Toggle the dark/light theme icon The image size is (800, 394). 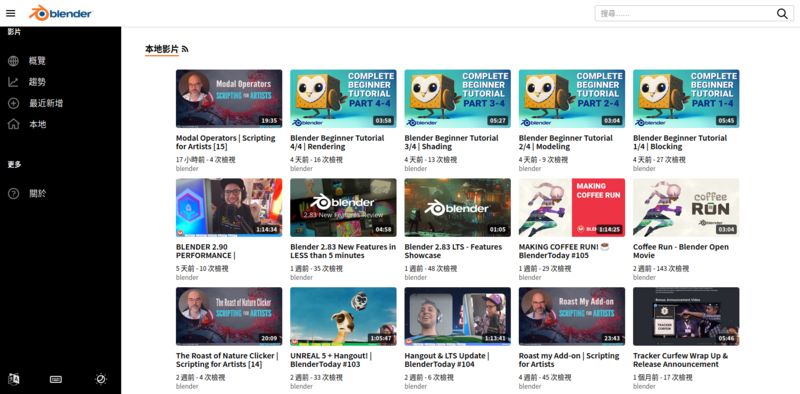coord(101,379)
